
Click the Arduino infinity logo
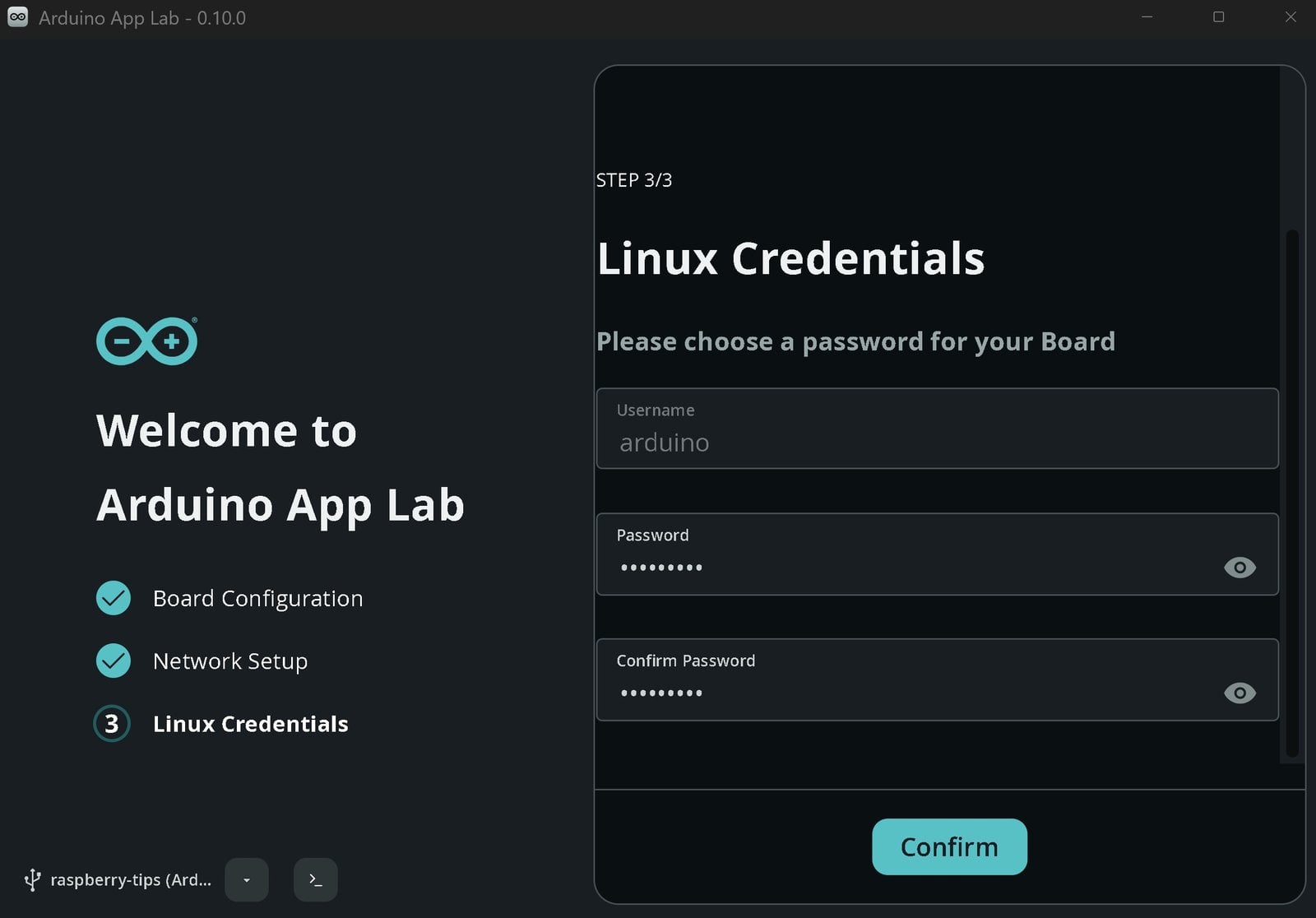point(146,341)
